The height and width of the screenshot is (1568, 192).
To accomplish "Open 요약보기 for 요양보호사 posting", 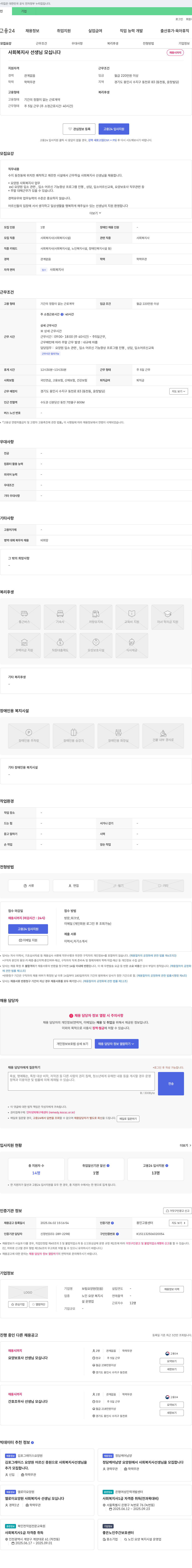I will pyautogui.click(x=172, y=1361).
